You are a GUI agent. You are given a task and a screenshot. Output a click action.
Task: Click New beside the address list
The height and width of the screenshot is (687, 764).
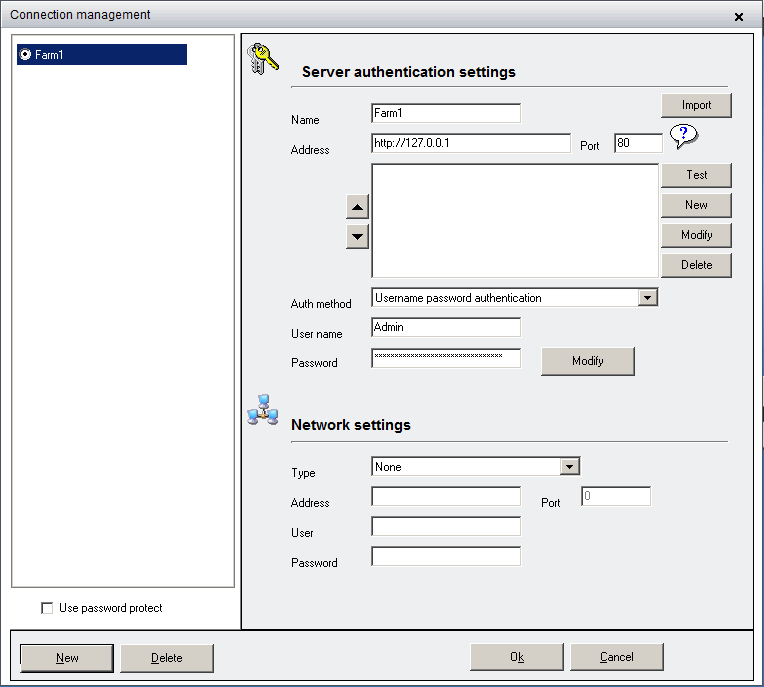coord(696,205)
